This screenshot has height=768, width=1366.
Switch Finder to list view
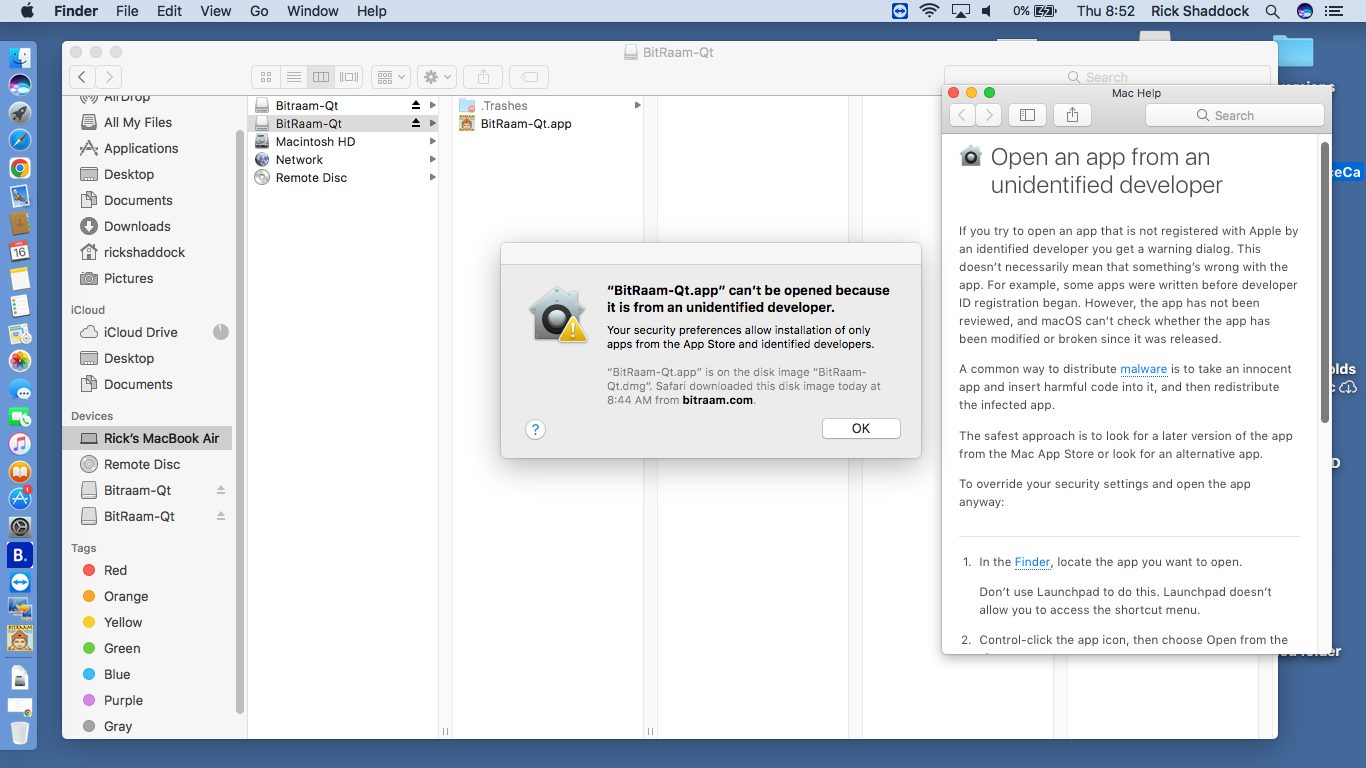click(x=293, y=77)
